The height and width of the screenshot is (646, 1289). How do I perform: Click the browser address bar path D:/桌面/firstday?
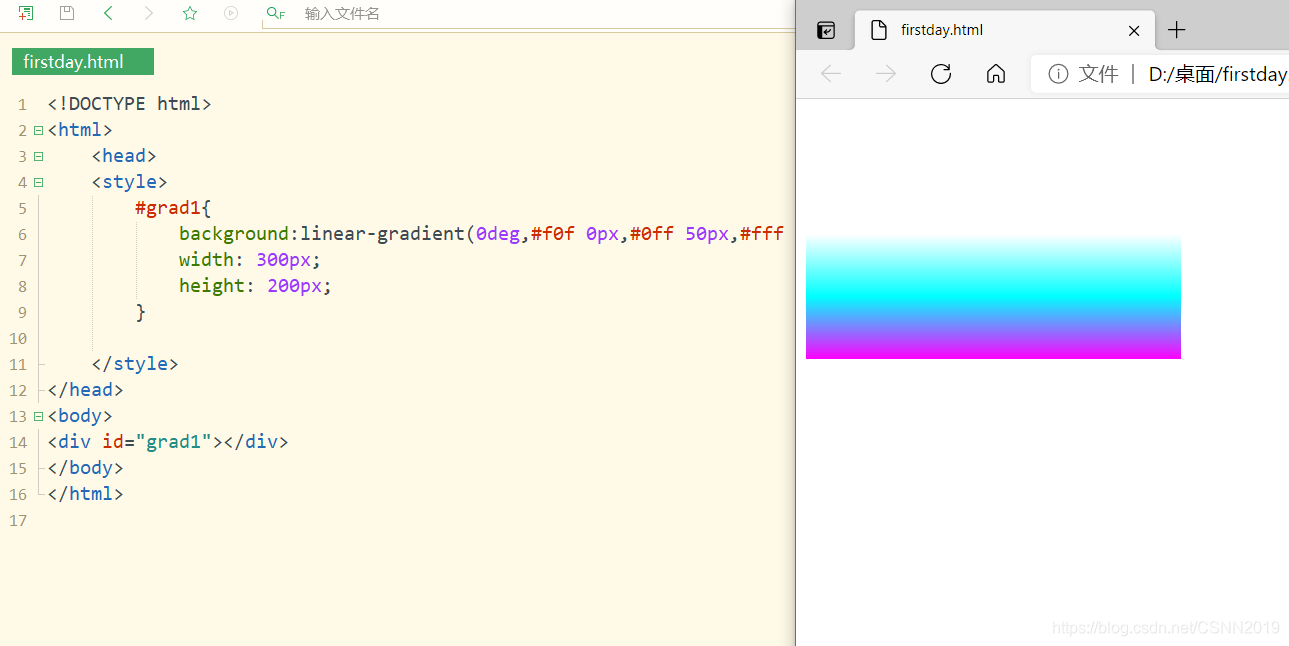pos(1217,74)
